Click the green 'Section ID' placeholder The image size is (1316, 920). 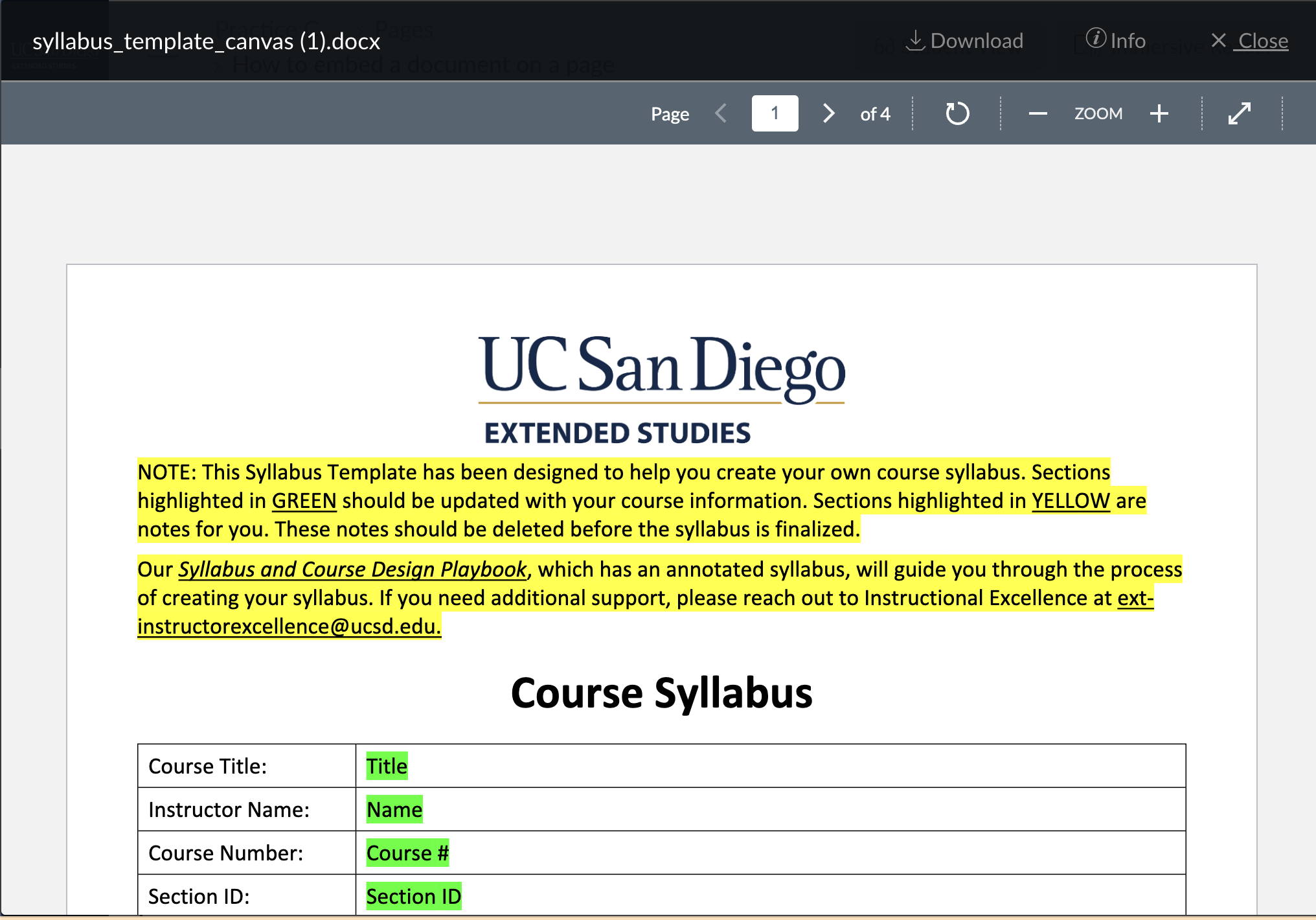click(x=414, y=896)
